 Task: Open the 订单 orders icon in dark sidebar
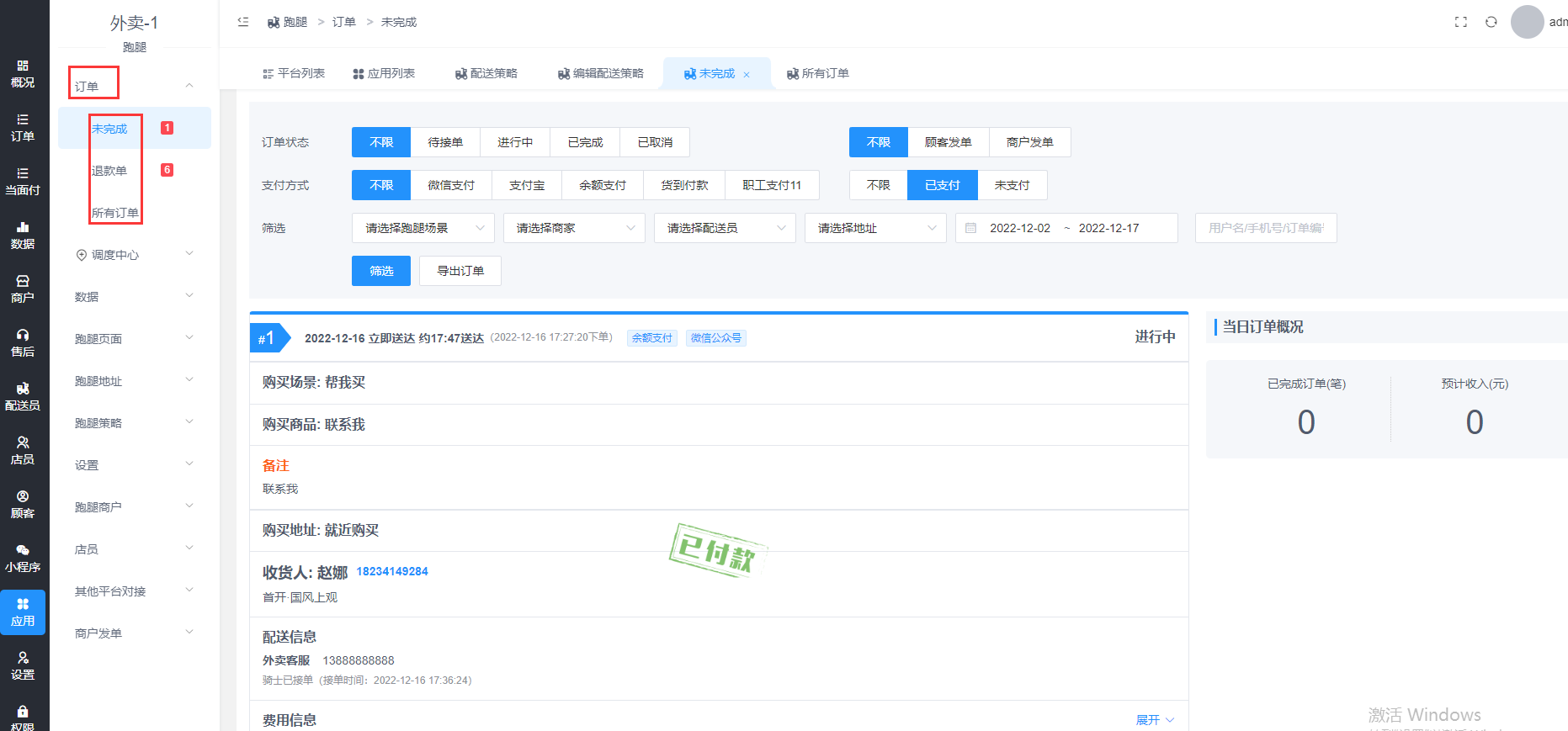pos(23,128)
